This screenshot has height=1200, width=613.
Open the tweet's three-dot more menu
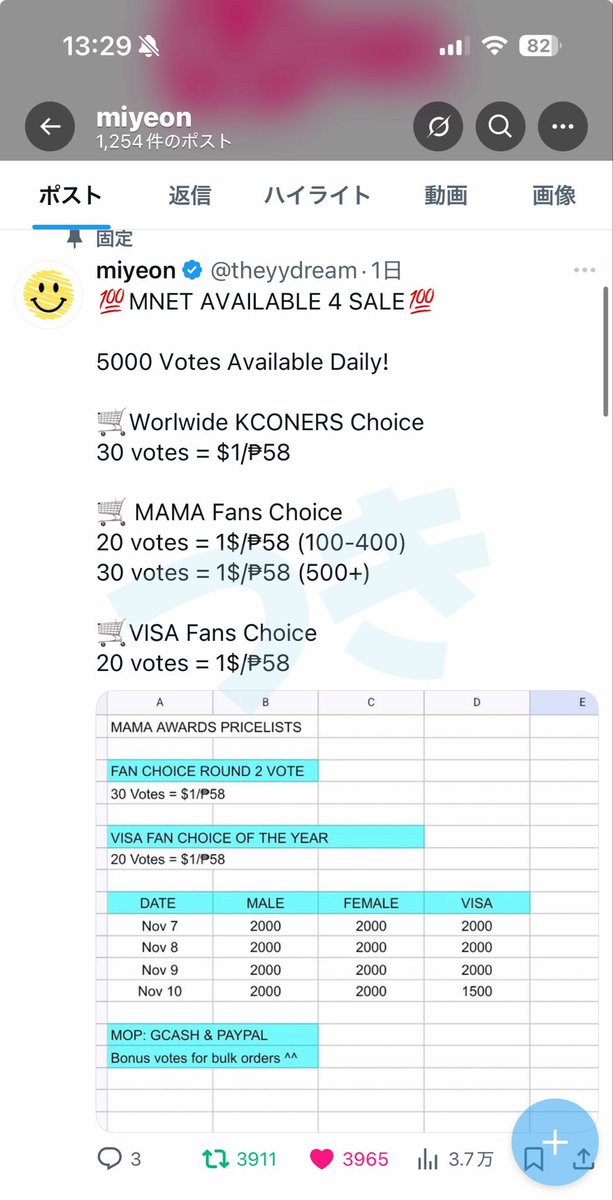(x=584, y=271)
